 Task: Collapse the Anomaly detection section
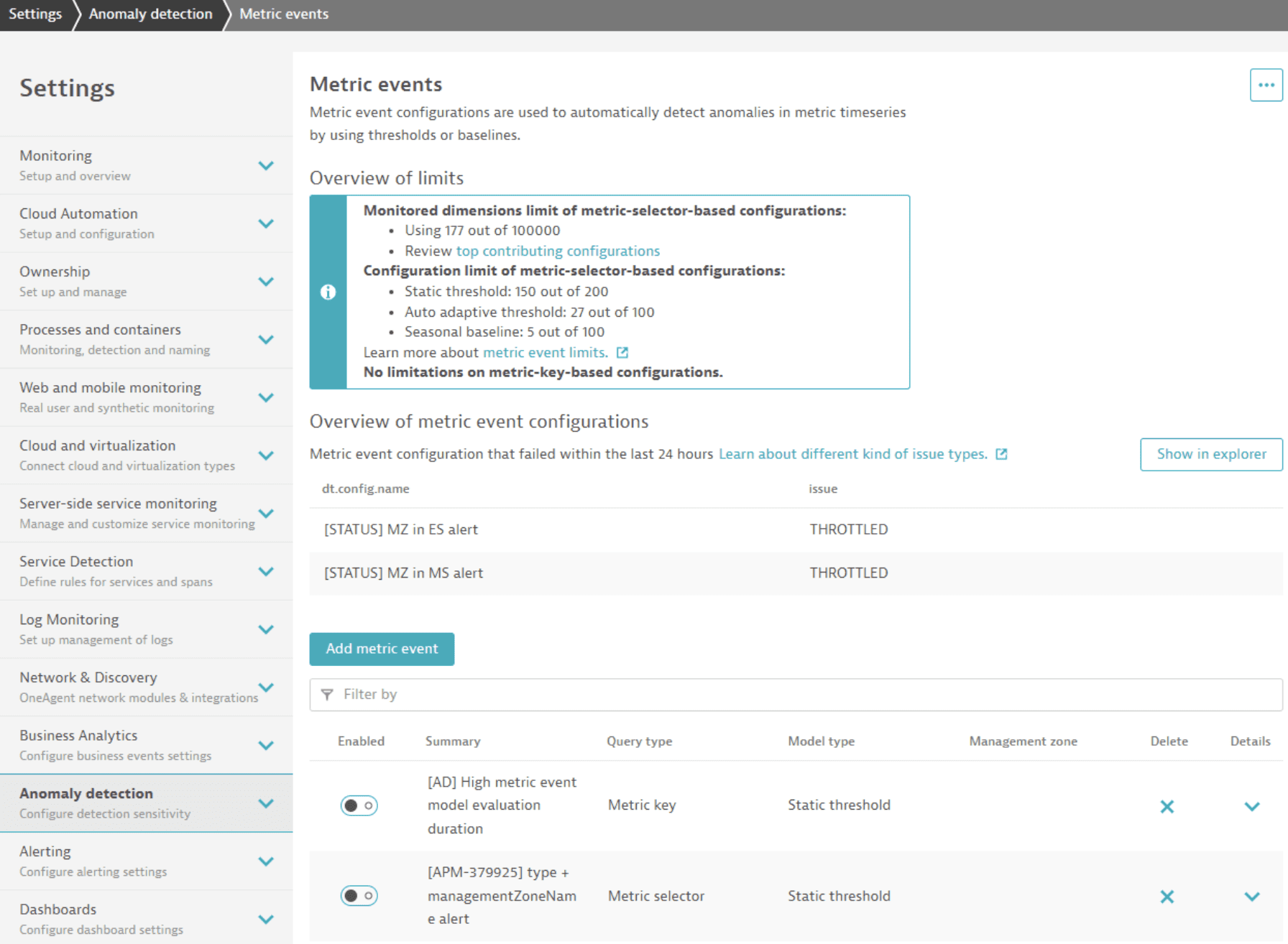pyautogui.click(x=266, y=803)
